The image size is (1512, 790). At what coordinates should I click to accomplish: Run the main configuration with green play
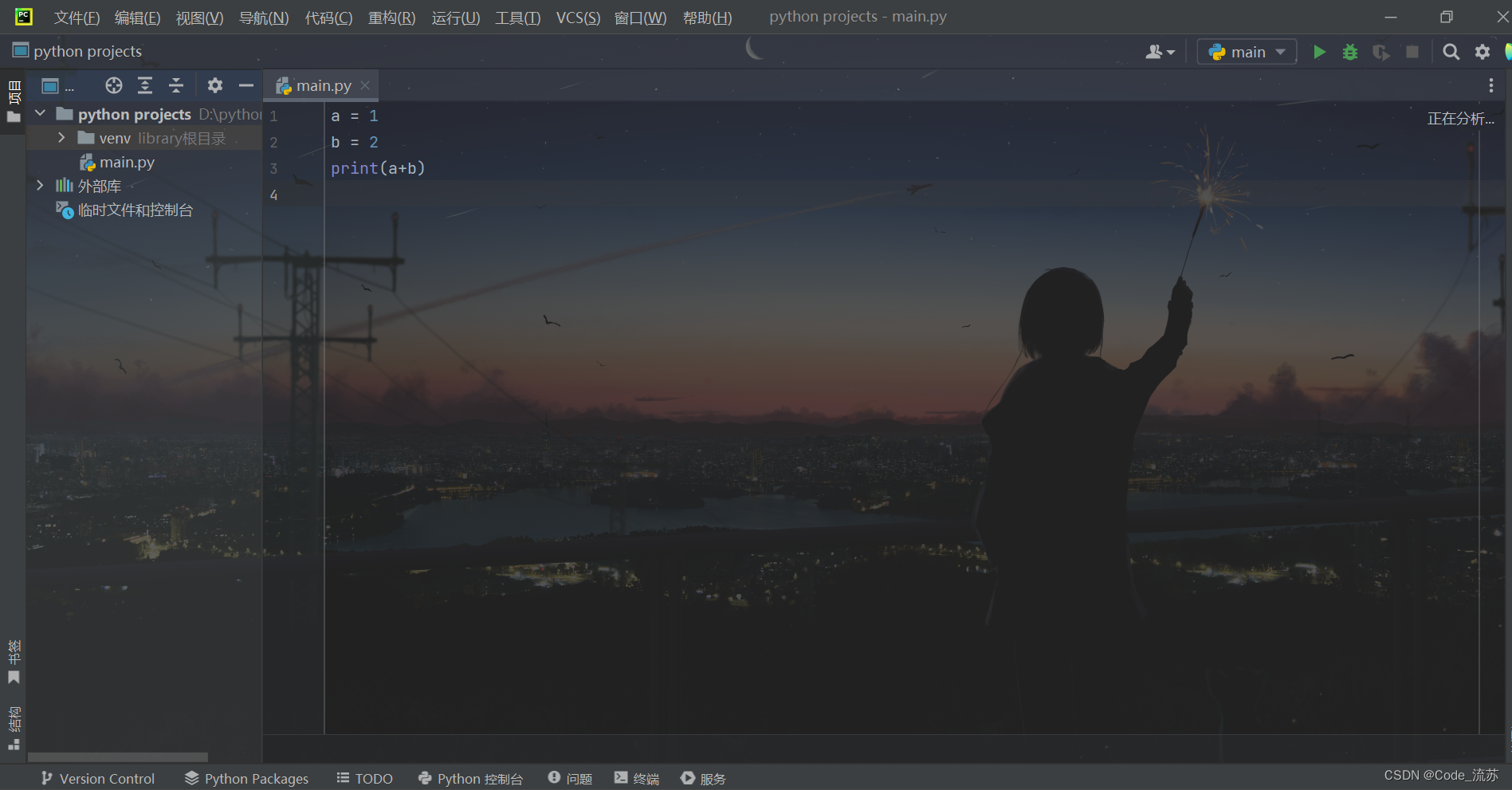[x=1319, y=52]
